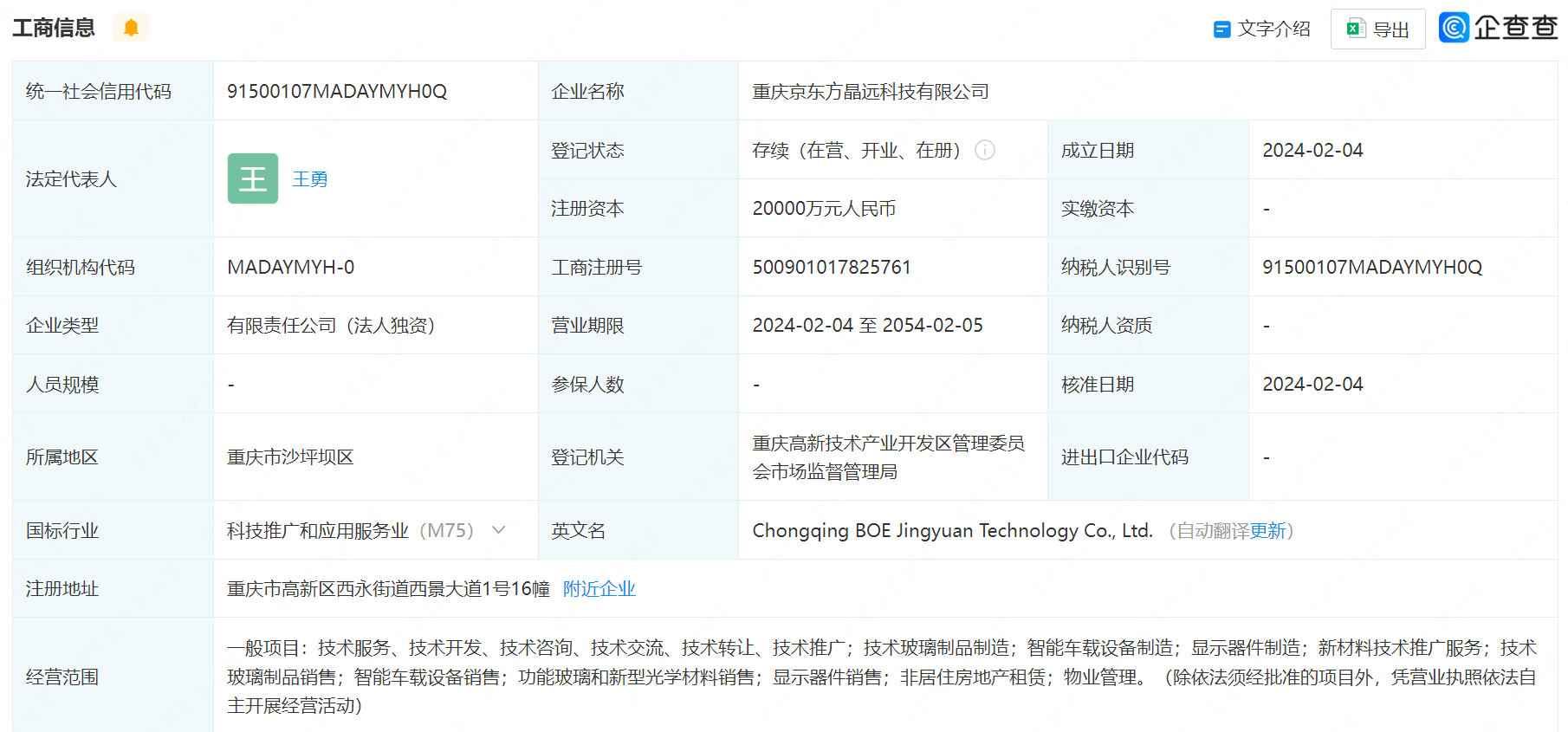Click the 登记状态 label cell
The image size is (1568, 732).
(x=638, y=150)
